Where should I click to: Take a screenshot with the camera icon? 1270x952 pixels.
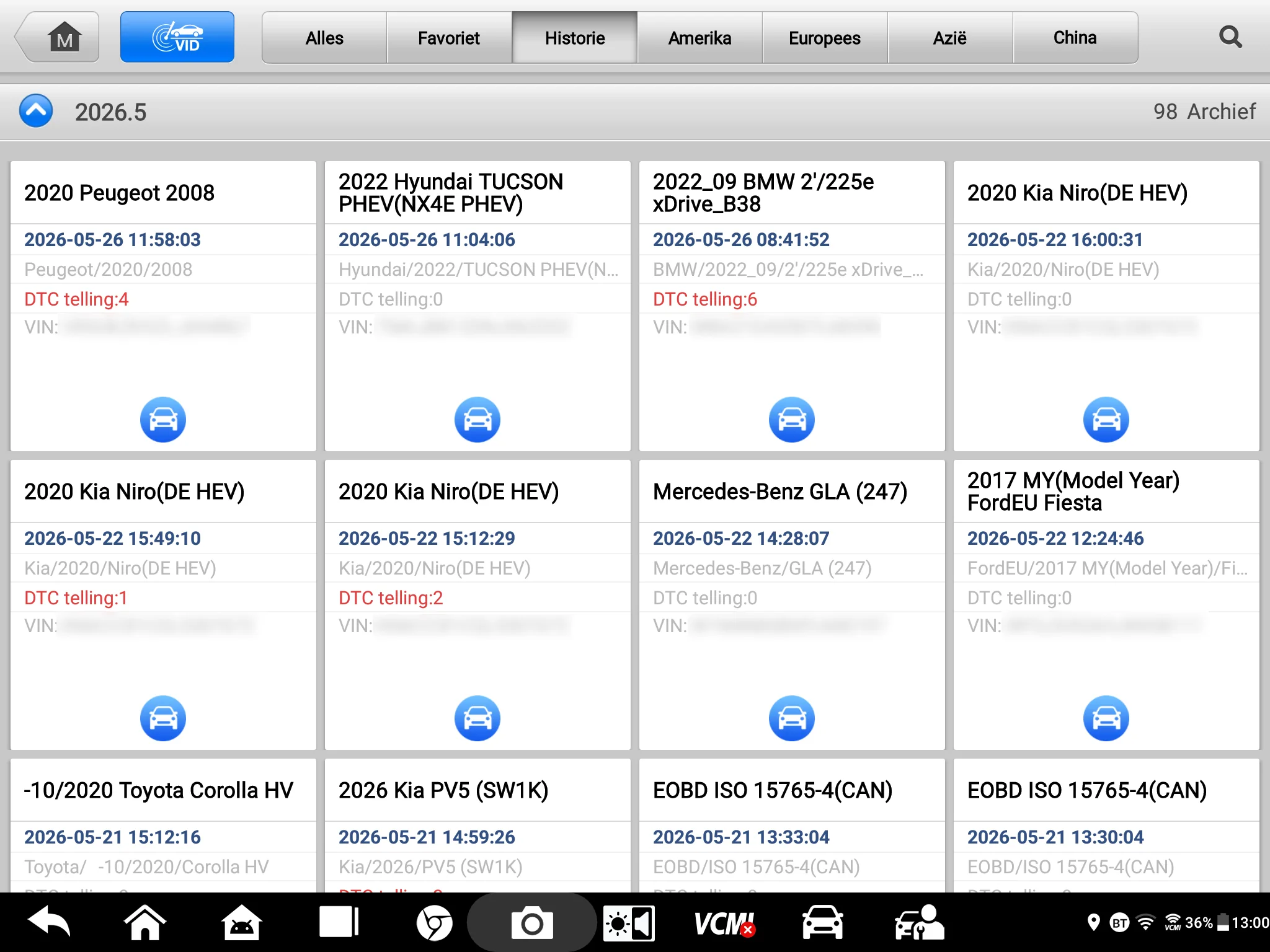pos(531,923)
